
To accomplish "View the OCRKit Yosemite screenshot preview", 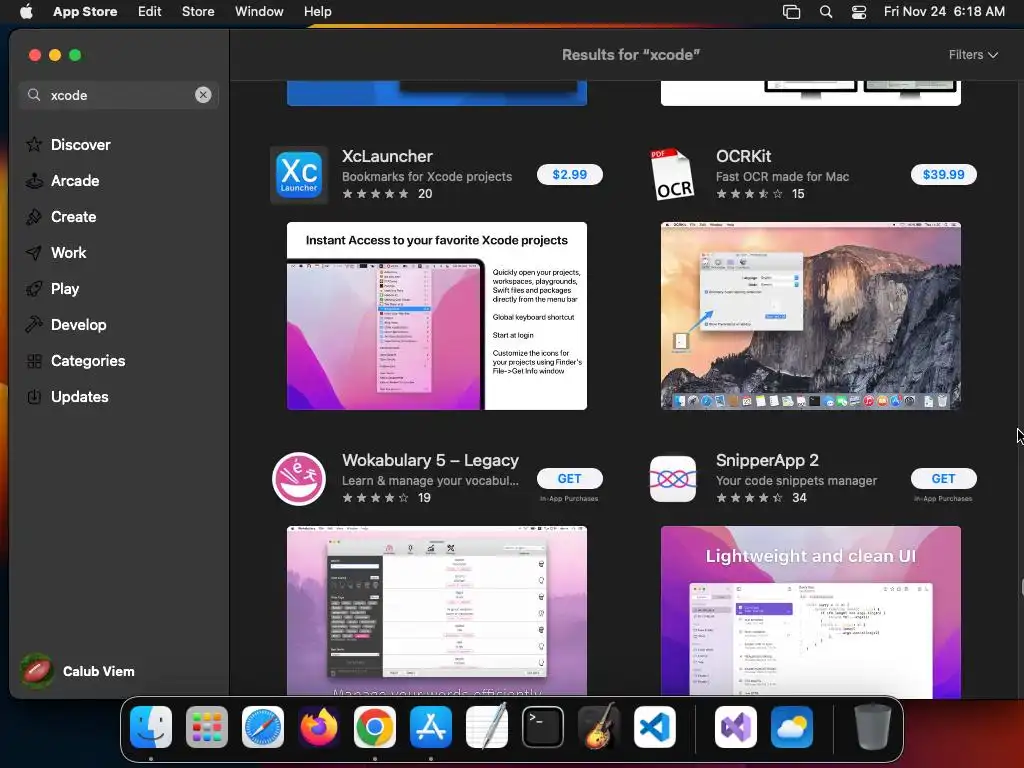I will click(x=810, y=316).
